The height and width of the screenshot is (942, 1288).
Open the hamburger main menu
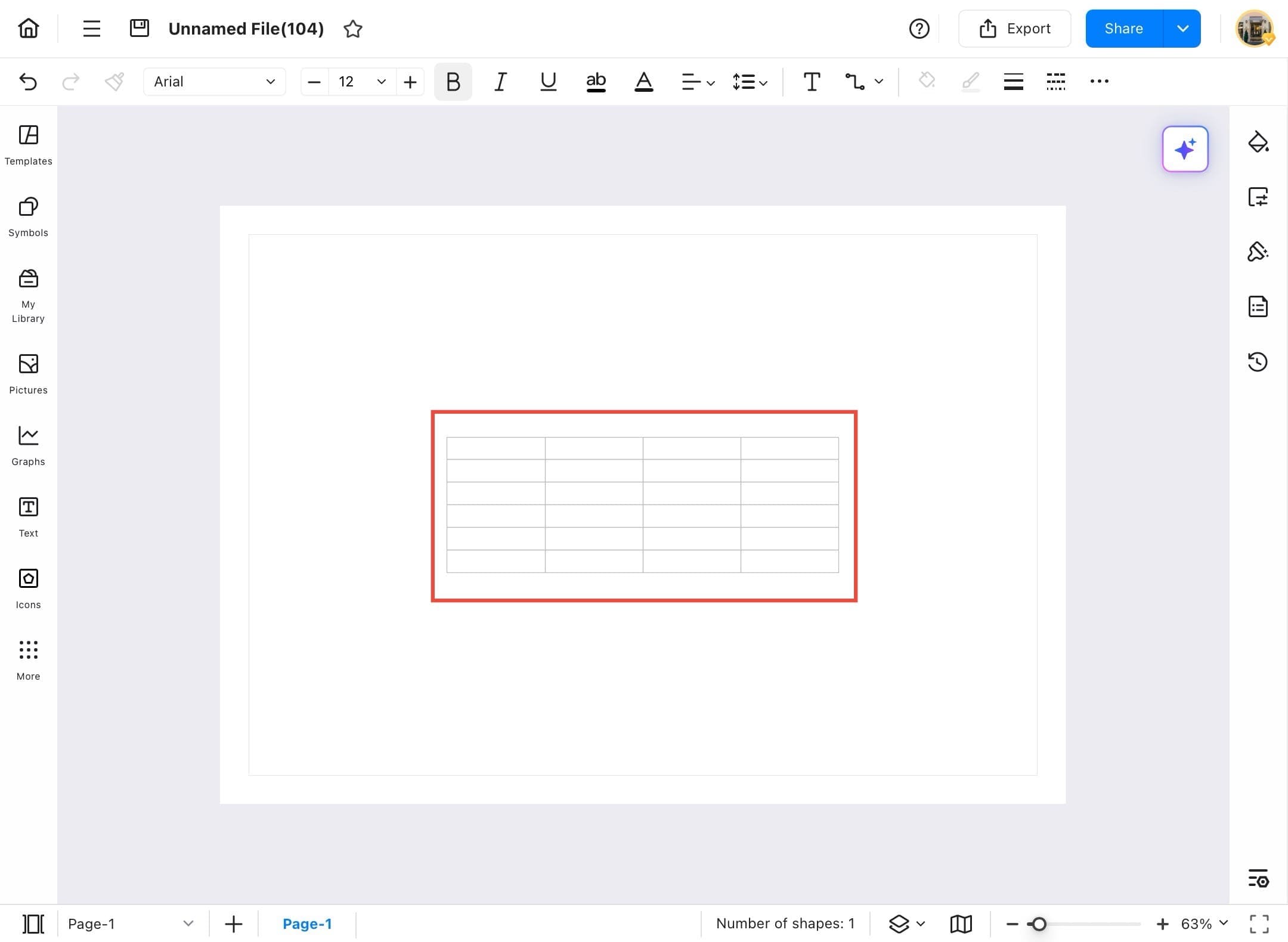(x=91, y=29)
